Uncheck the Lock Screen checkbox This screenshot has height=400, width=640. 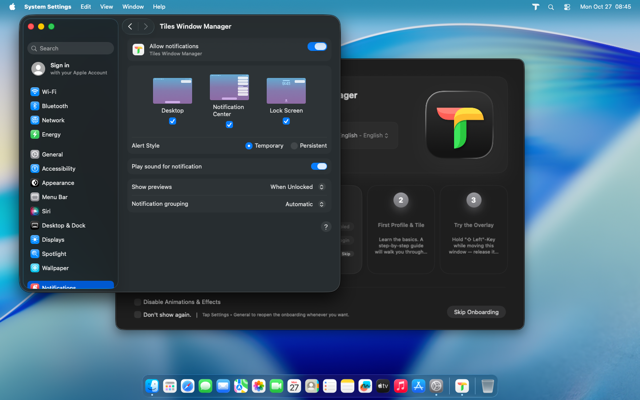tap(286, 121)
